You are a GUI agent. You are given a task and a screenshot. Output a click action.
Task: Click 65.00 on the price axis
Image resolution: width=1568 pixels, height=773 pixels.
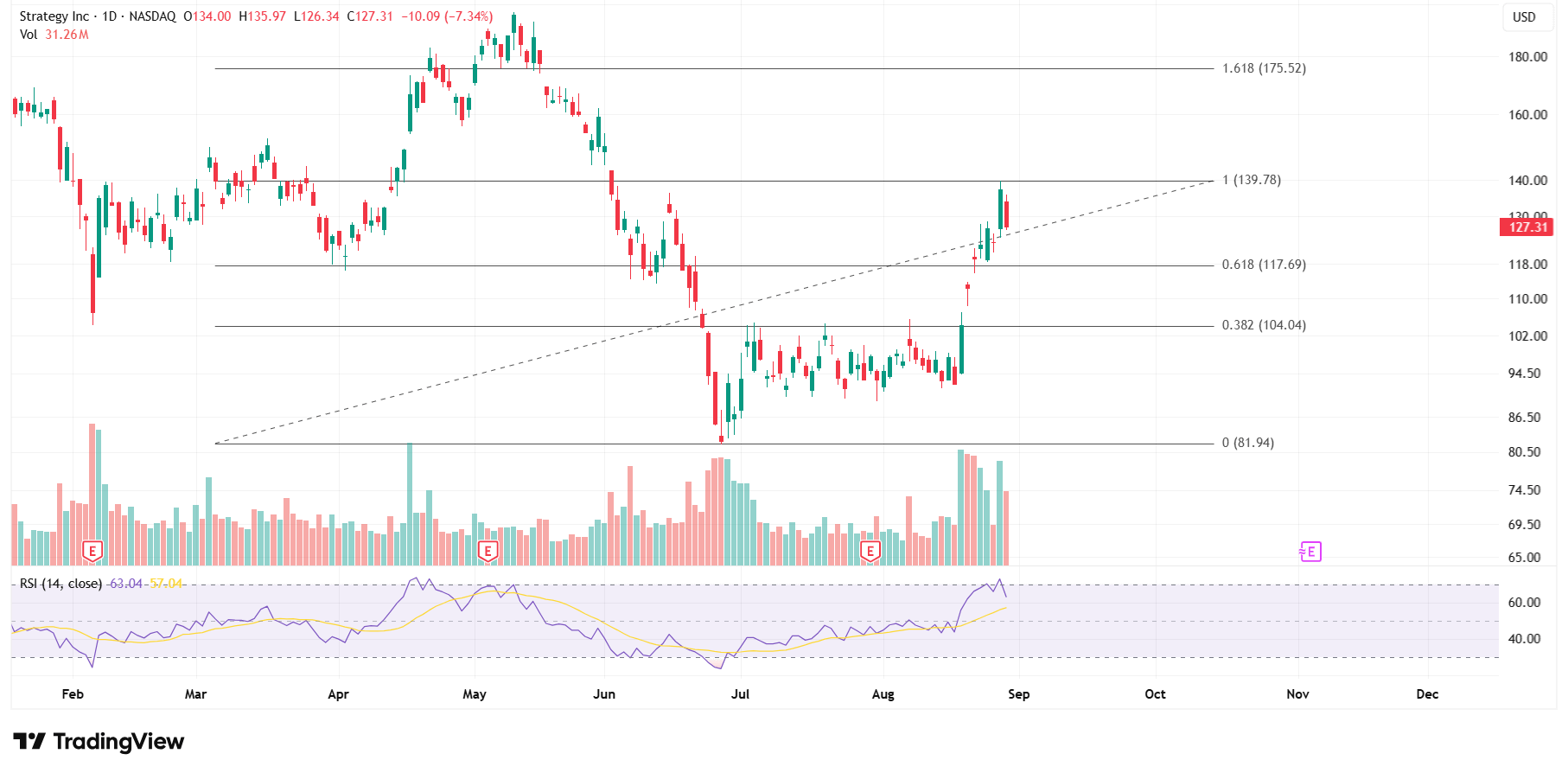pos(1525,558)
